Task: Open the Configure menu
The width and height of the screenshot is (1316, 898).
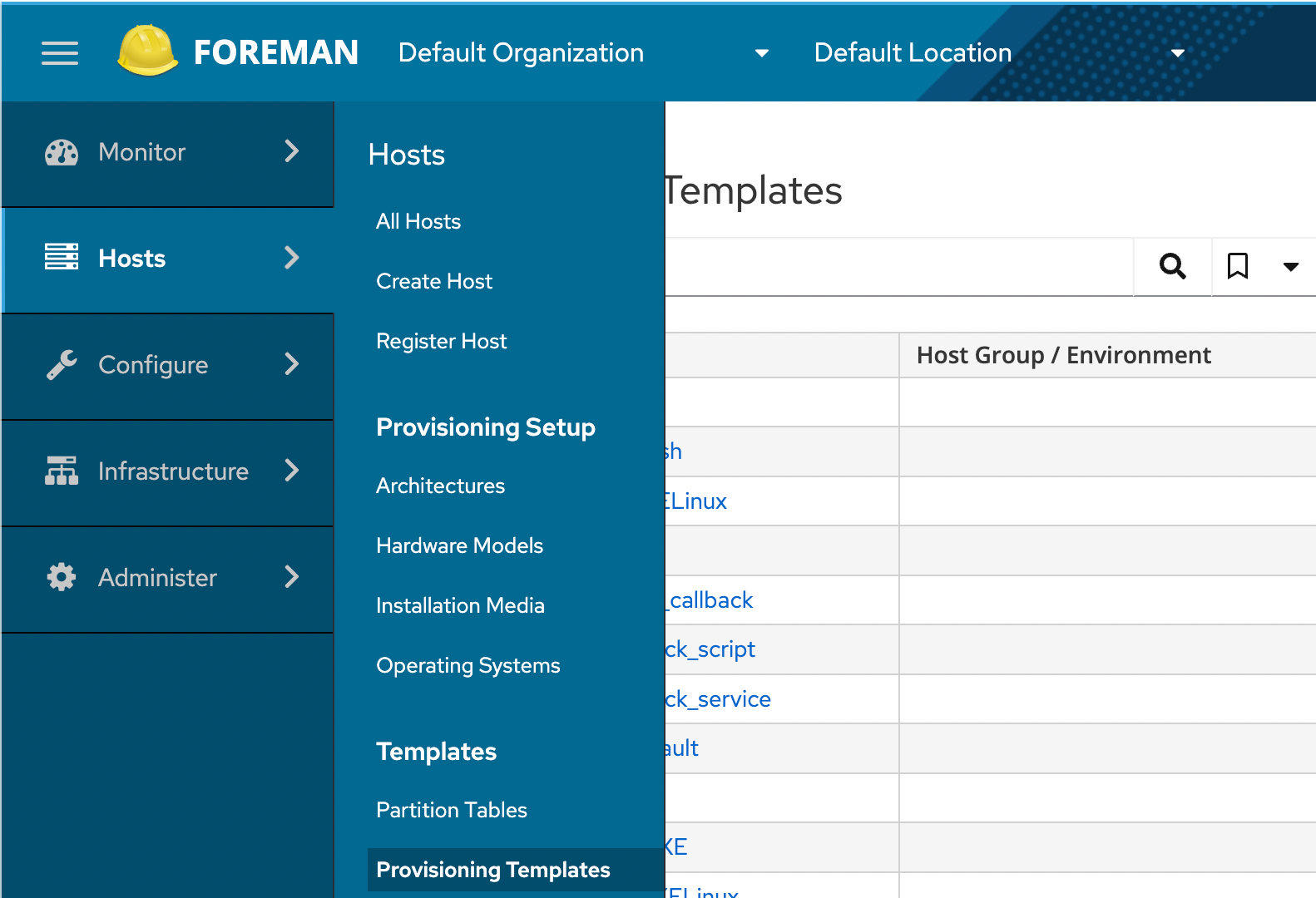Action: point(167,367)
